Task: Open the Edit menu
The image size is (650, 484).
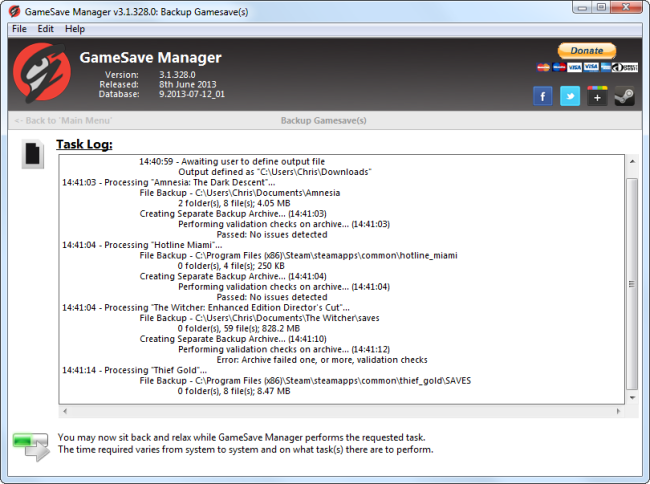Action: pos(46,29)
